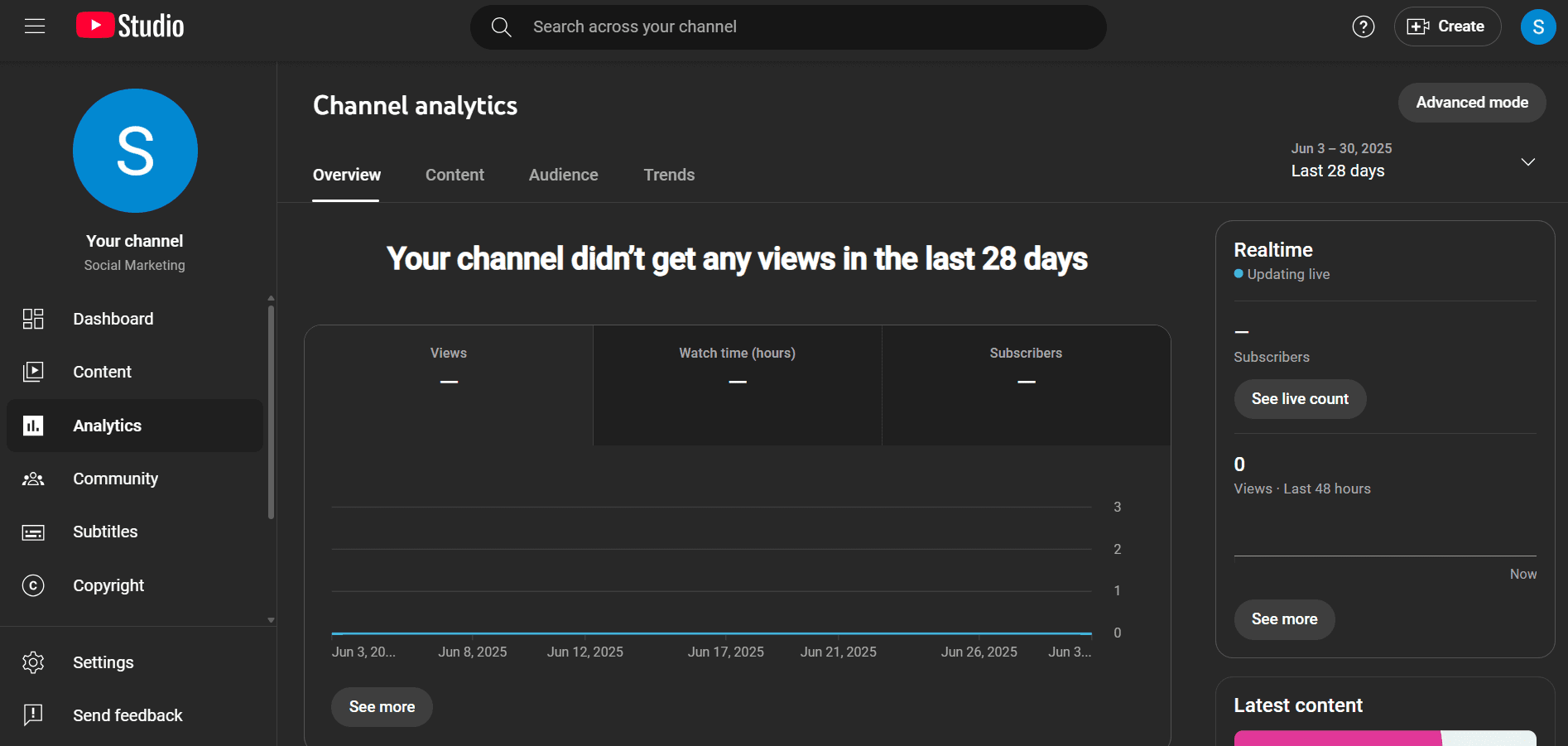This screenshot has width=1568, height=746.
Task: Go to the Community panel
Action: point(115,479)
